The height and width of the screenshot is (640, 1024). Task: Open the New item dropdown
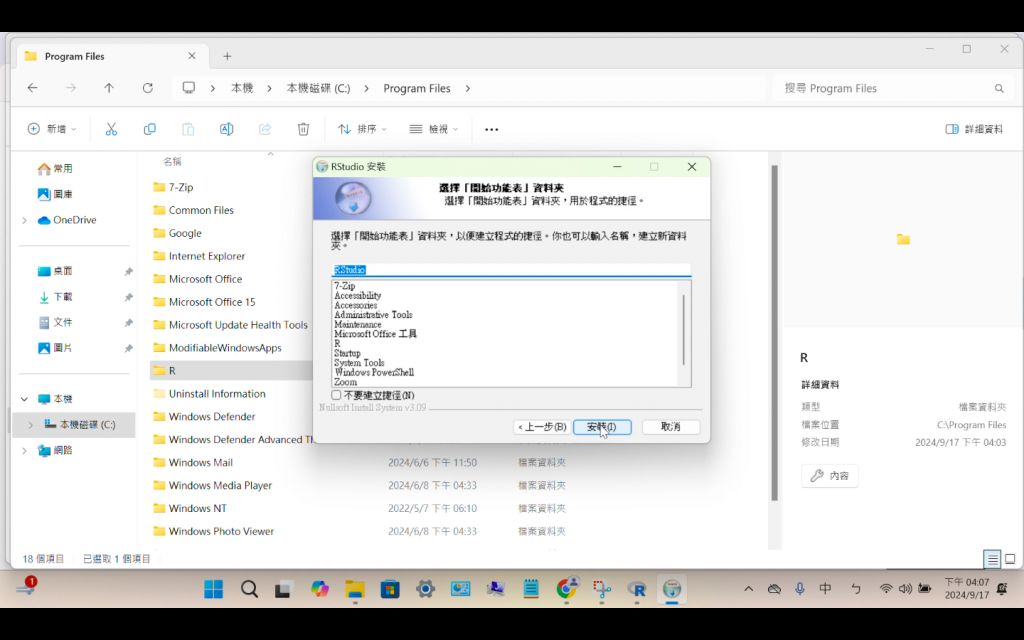[x=52, y=129]
